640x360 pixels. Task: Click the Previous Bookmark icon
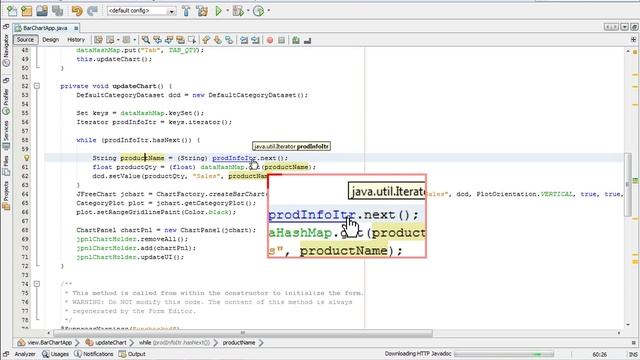click(206, 40)
